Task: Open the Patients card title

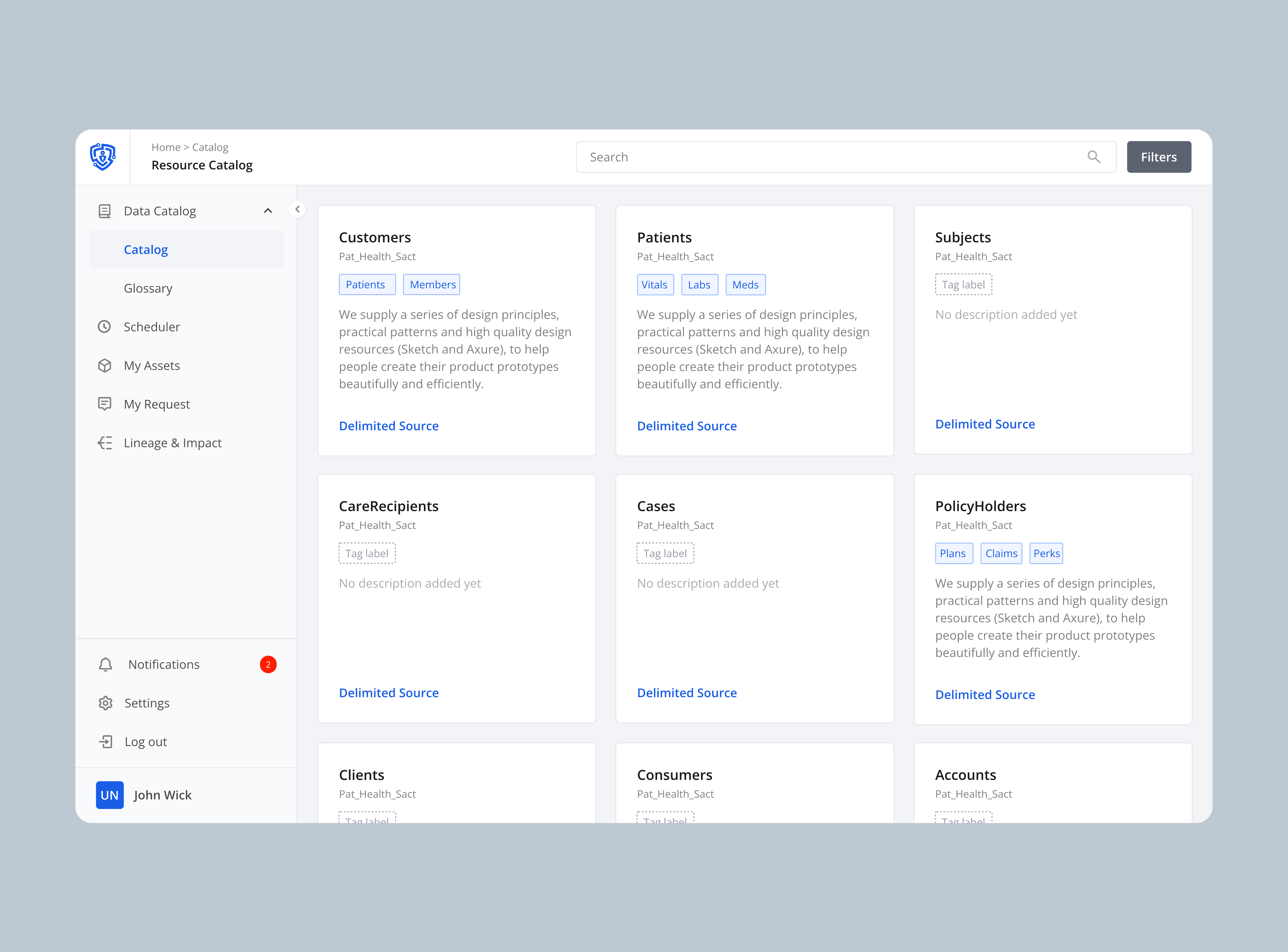Action: point(664,237)
